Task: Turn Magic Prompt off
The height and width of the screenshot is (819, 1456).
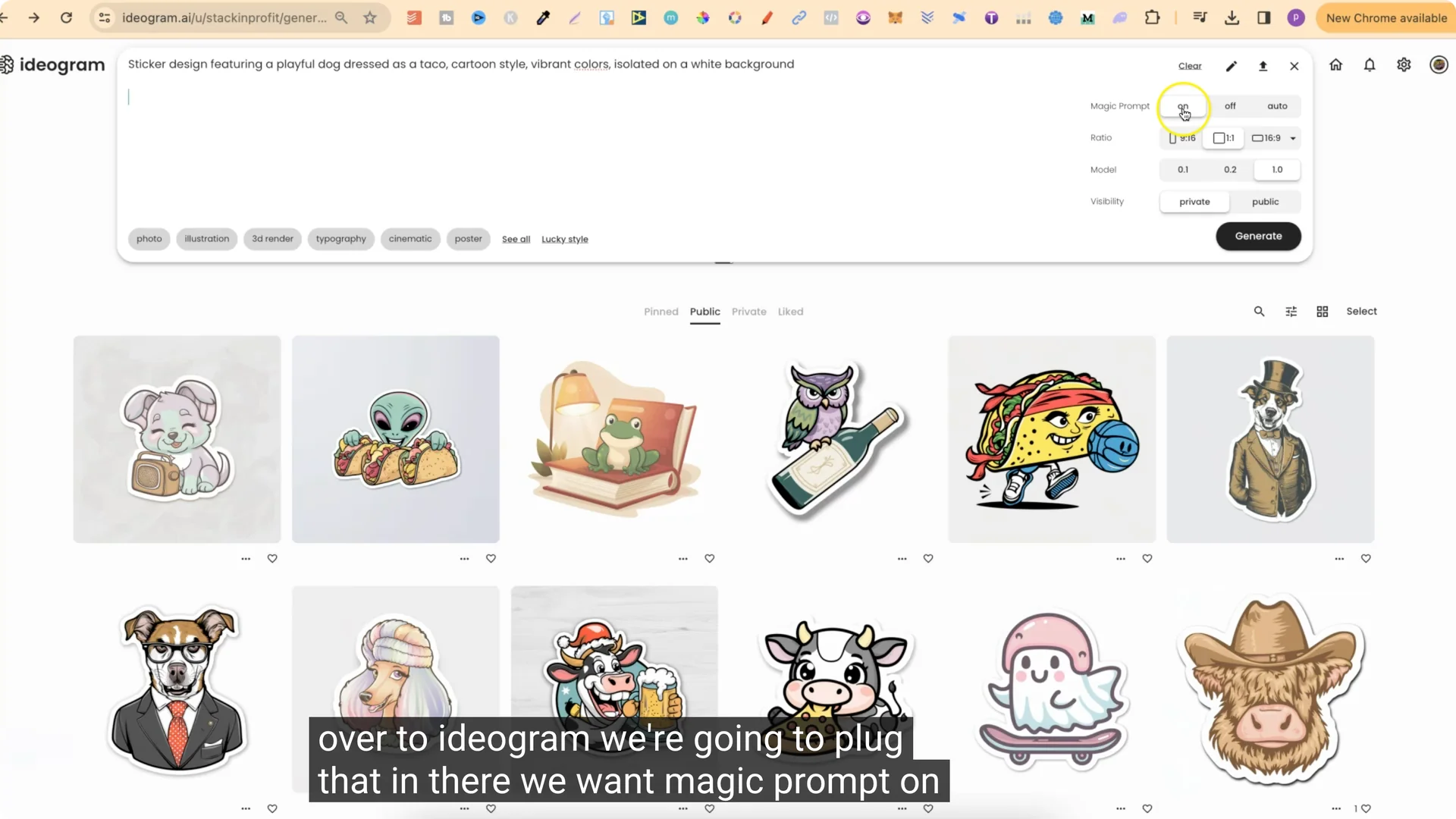Action: point(1229,106)
